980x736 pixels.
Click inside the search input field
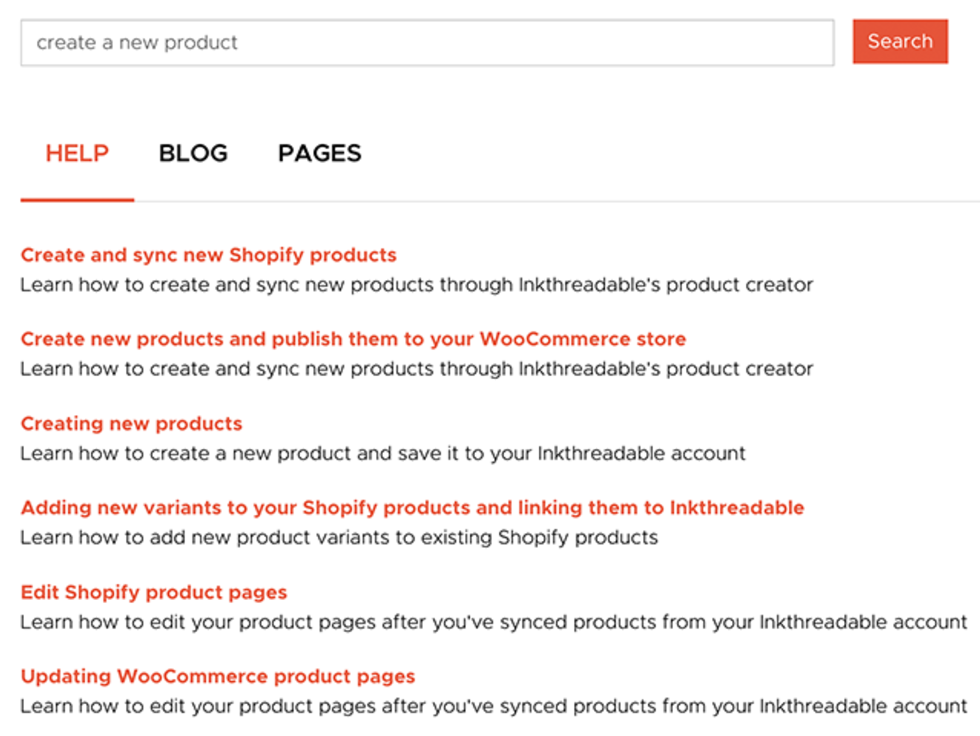pos(427,42)
